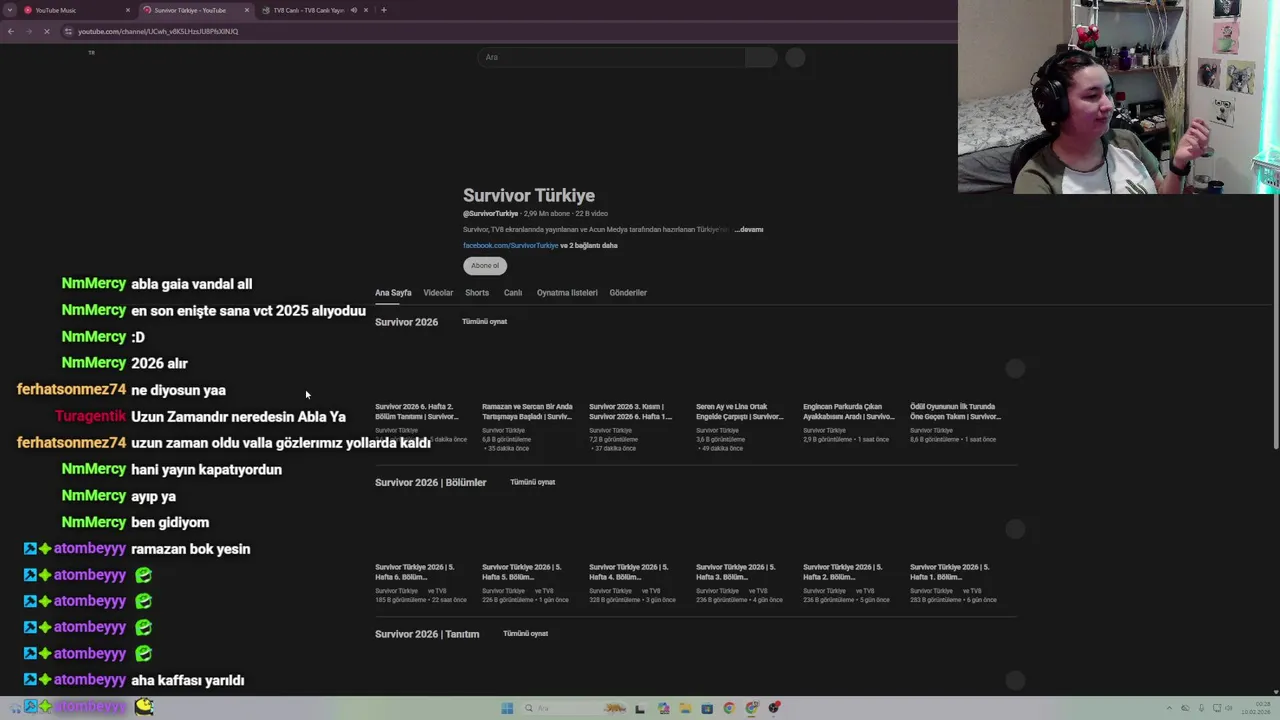1280x720 pixels.
Task: Click the YouTube 'Ara' search field
Action: click(611, 57)
